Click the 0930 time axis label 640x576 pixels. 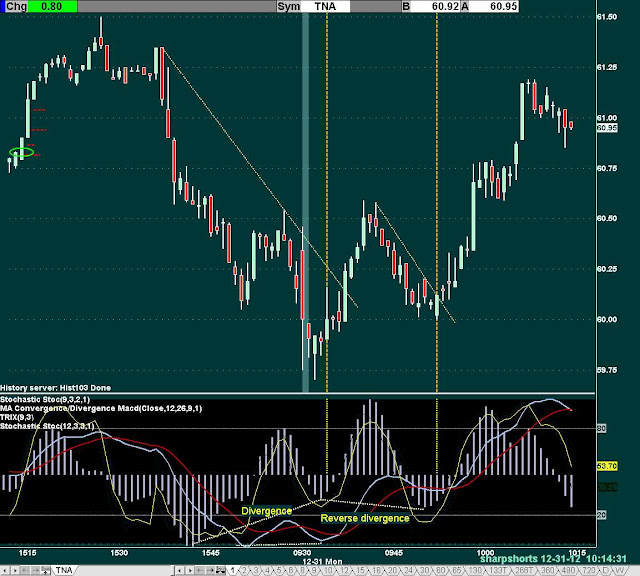click(x=302, y=553)
